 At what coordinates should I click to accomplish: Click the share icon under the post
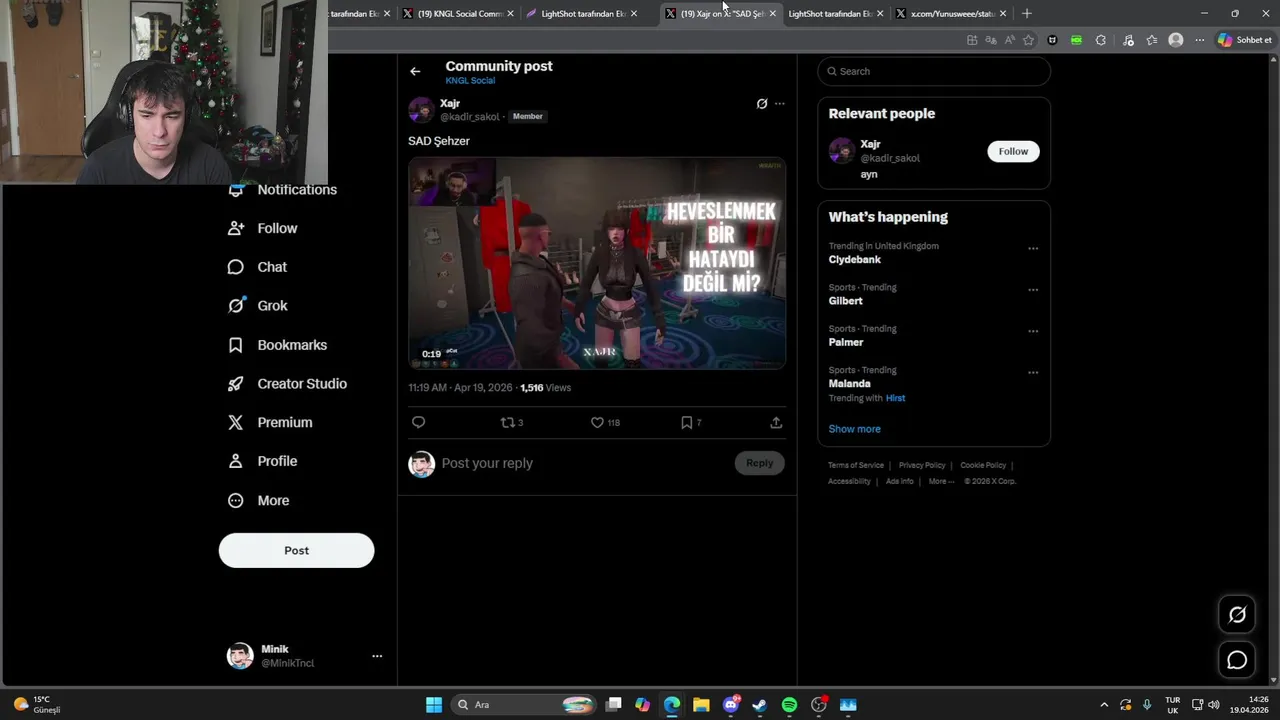pyautogui.click(x=776, y=422)
